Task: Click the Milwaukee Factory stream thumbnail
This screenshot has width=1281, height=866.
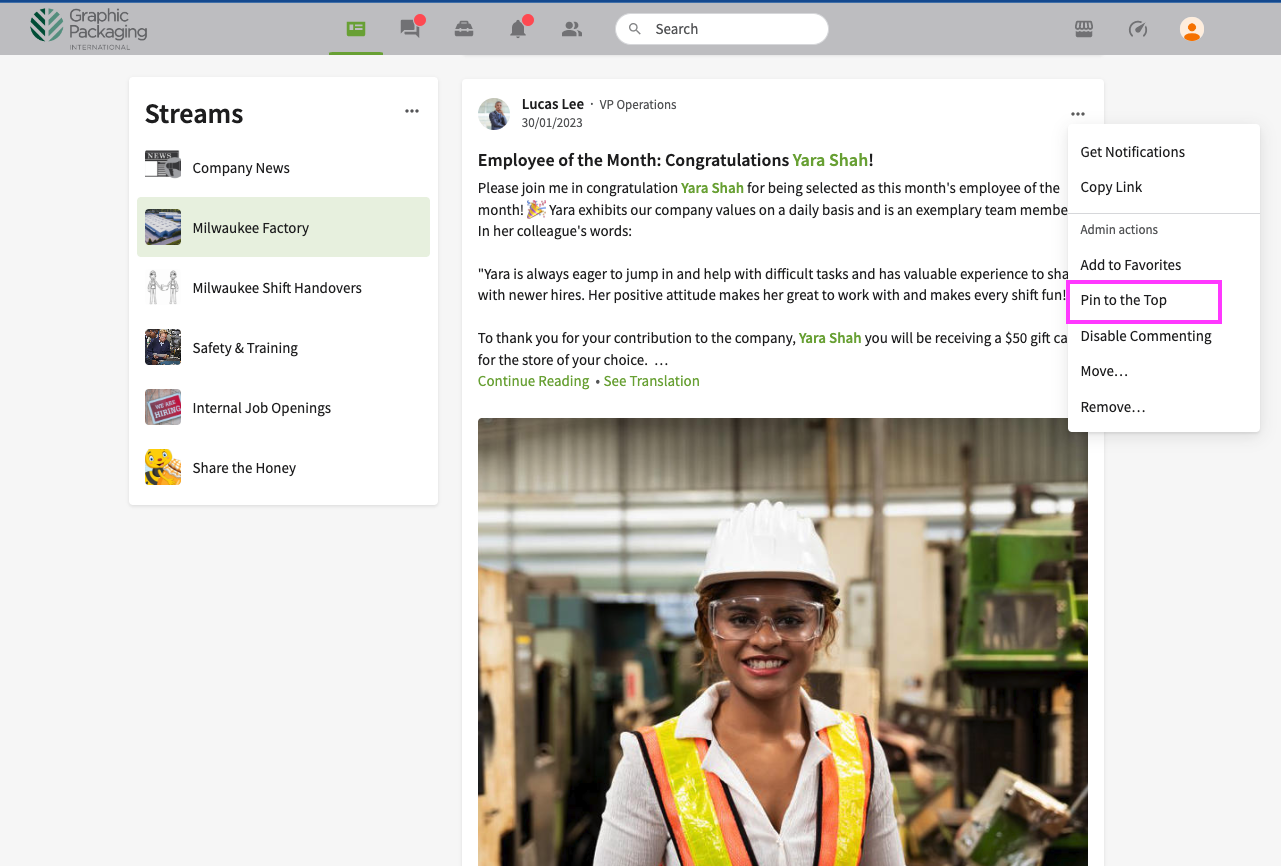Action: point(163,227)
